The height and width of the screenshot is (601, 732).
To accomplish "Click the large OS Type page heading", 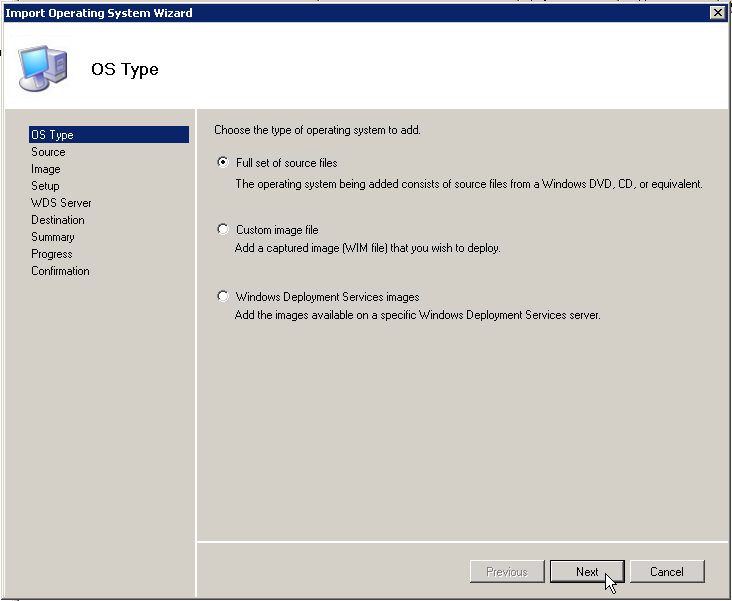I will point(125,70).
